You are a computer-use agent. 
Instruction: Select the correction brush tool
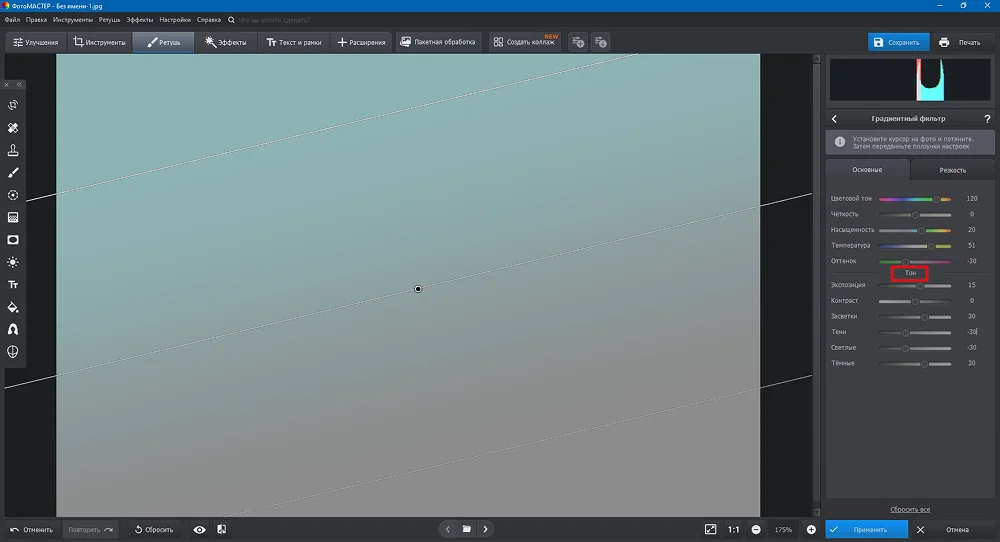[13, 172]
